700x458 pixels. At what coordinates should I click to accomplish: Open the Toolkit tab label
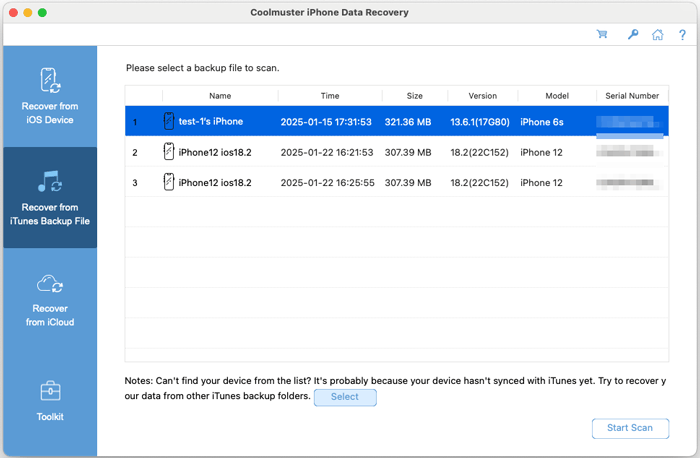point(50,416)
